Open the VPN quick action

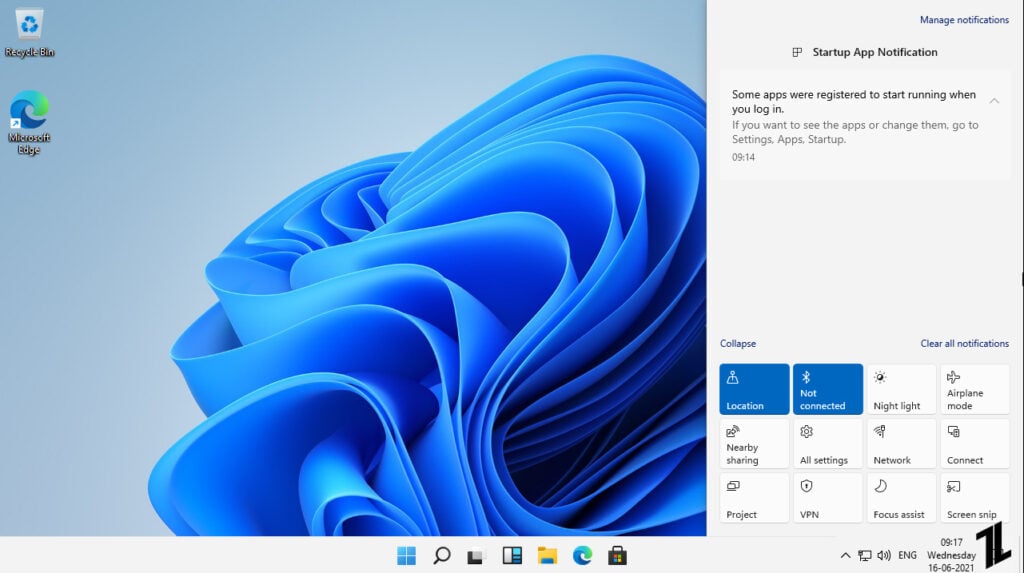(x=828, y=498)
